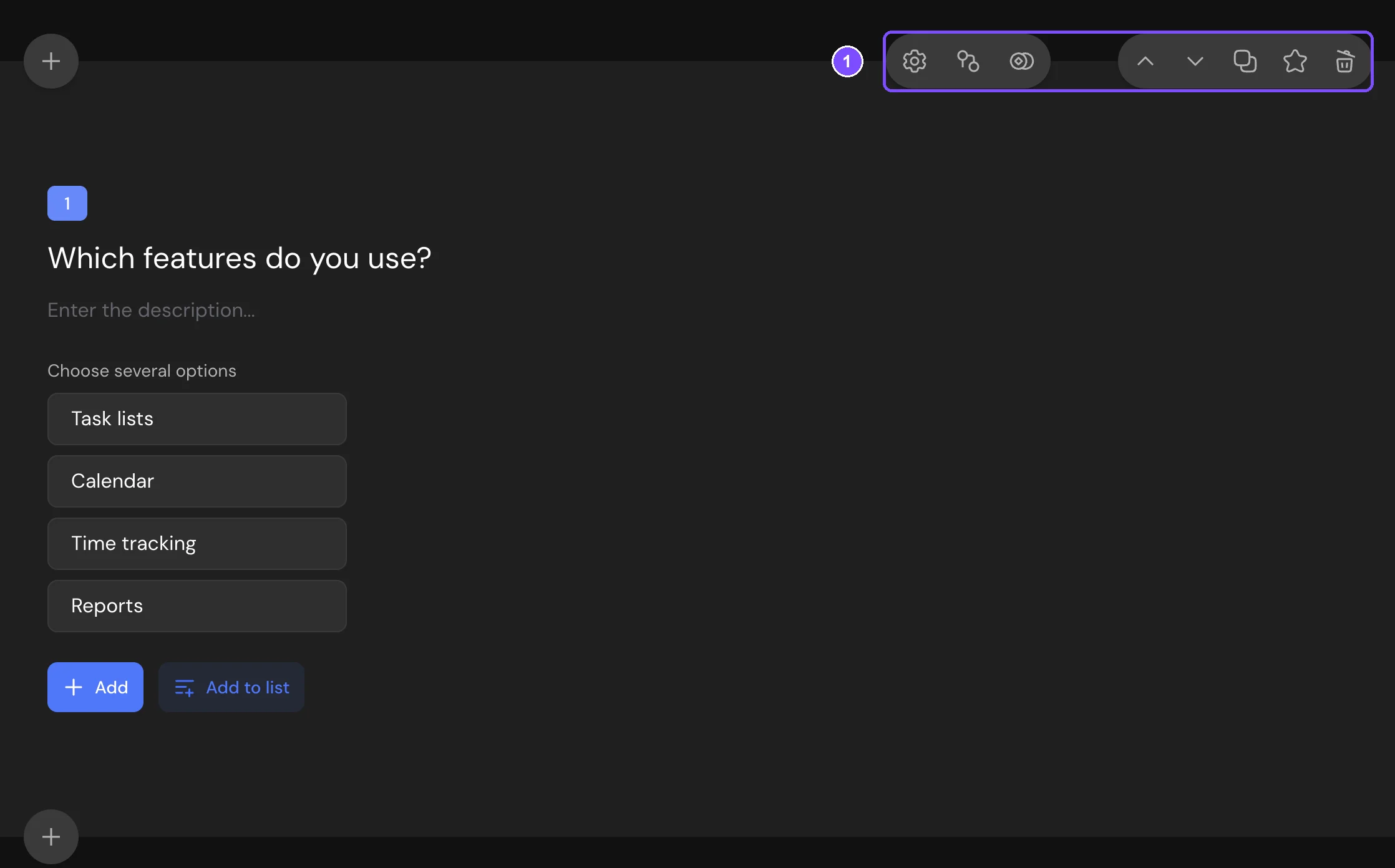The image size is (1395, 868).
Task: Select the Time tracking option
Action: 197,544
